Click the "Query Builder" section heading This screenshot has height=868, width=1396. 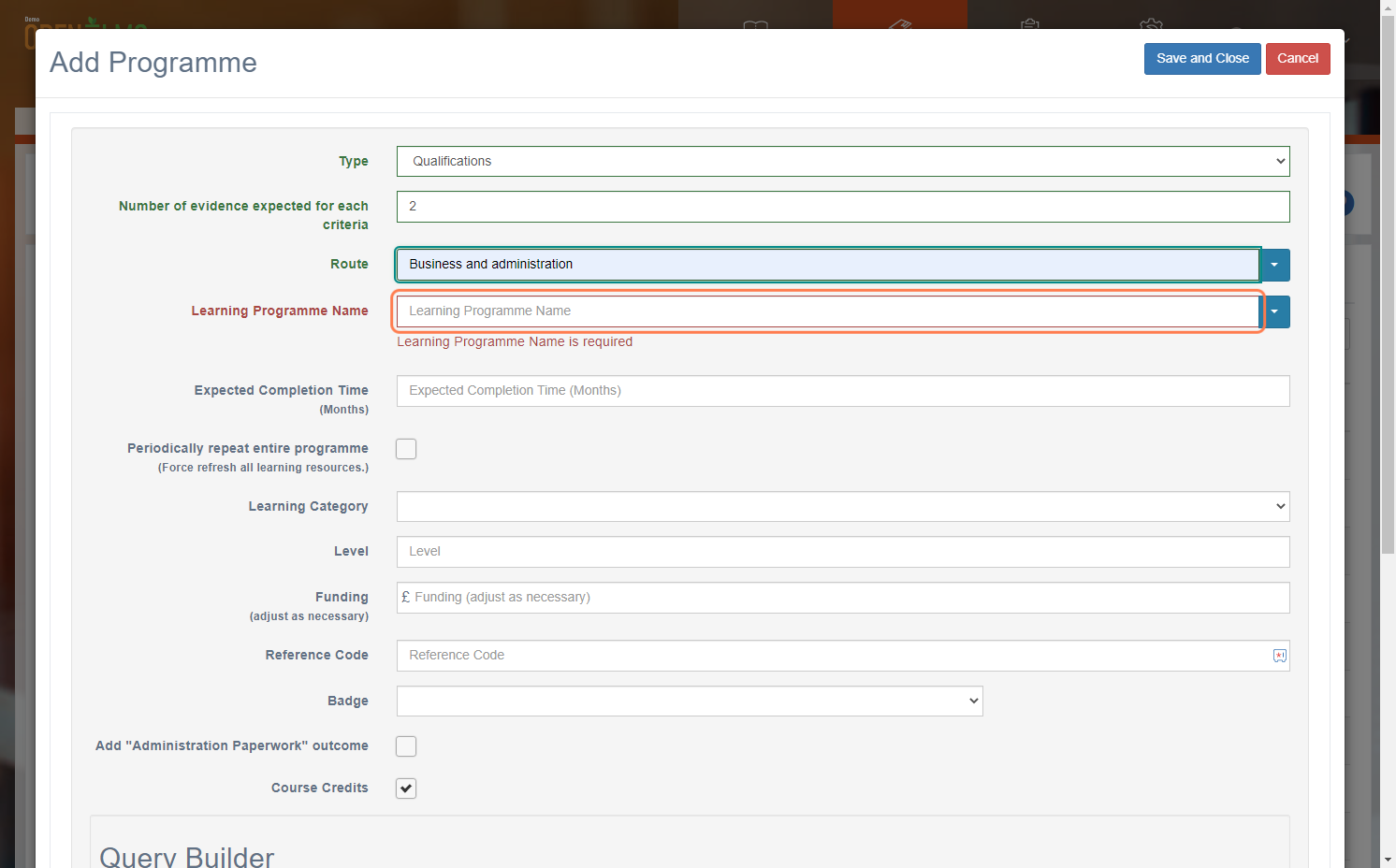pyautogui.click(x=187, y=857)
